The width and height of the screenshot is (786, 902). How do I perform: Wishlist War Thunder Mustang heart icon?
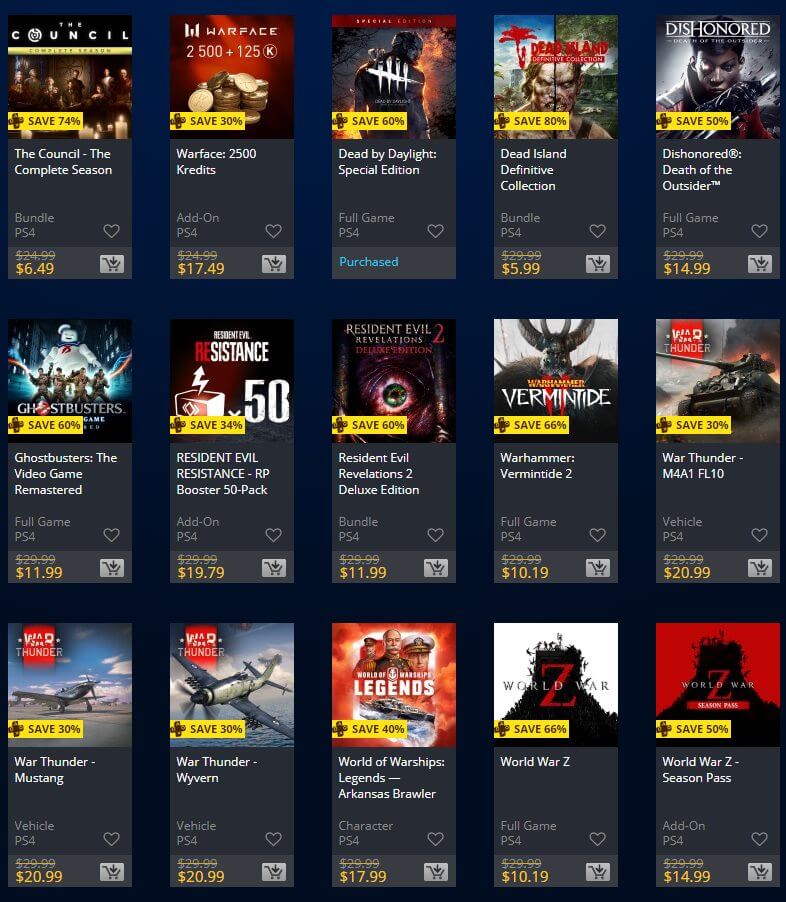(x=112, y=839)
